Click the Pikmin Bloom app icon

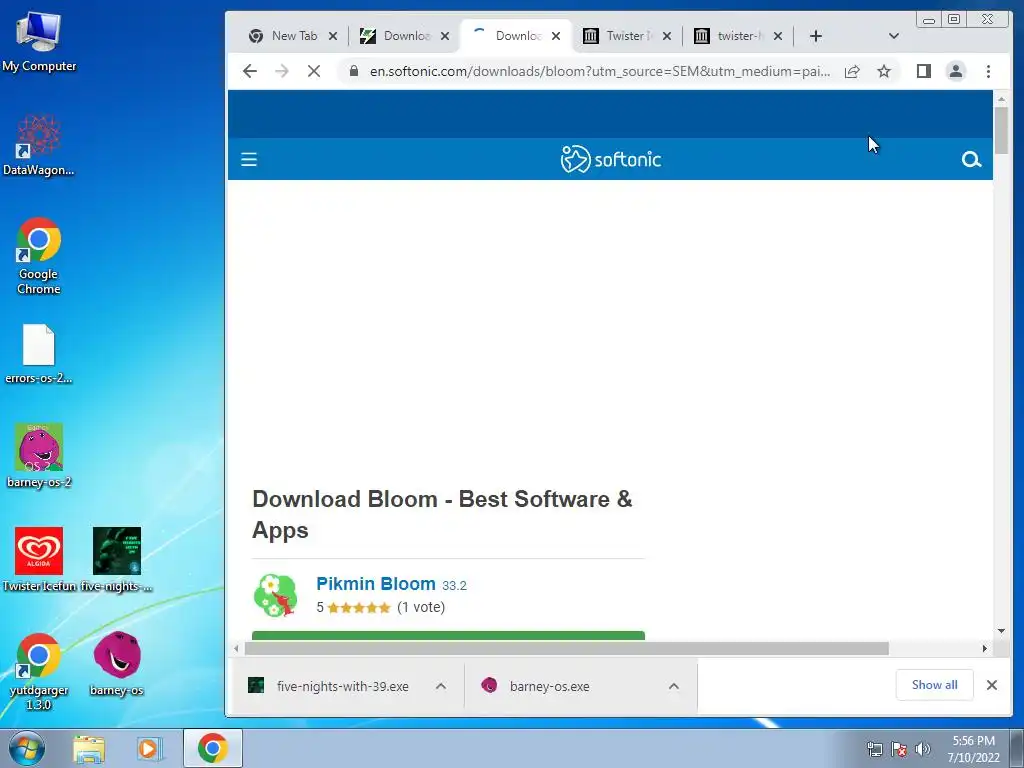(275, 596)
